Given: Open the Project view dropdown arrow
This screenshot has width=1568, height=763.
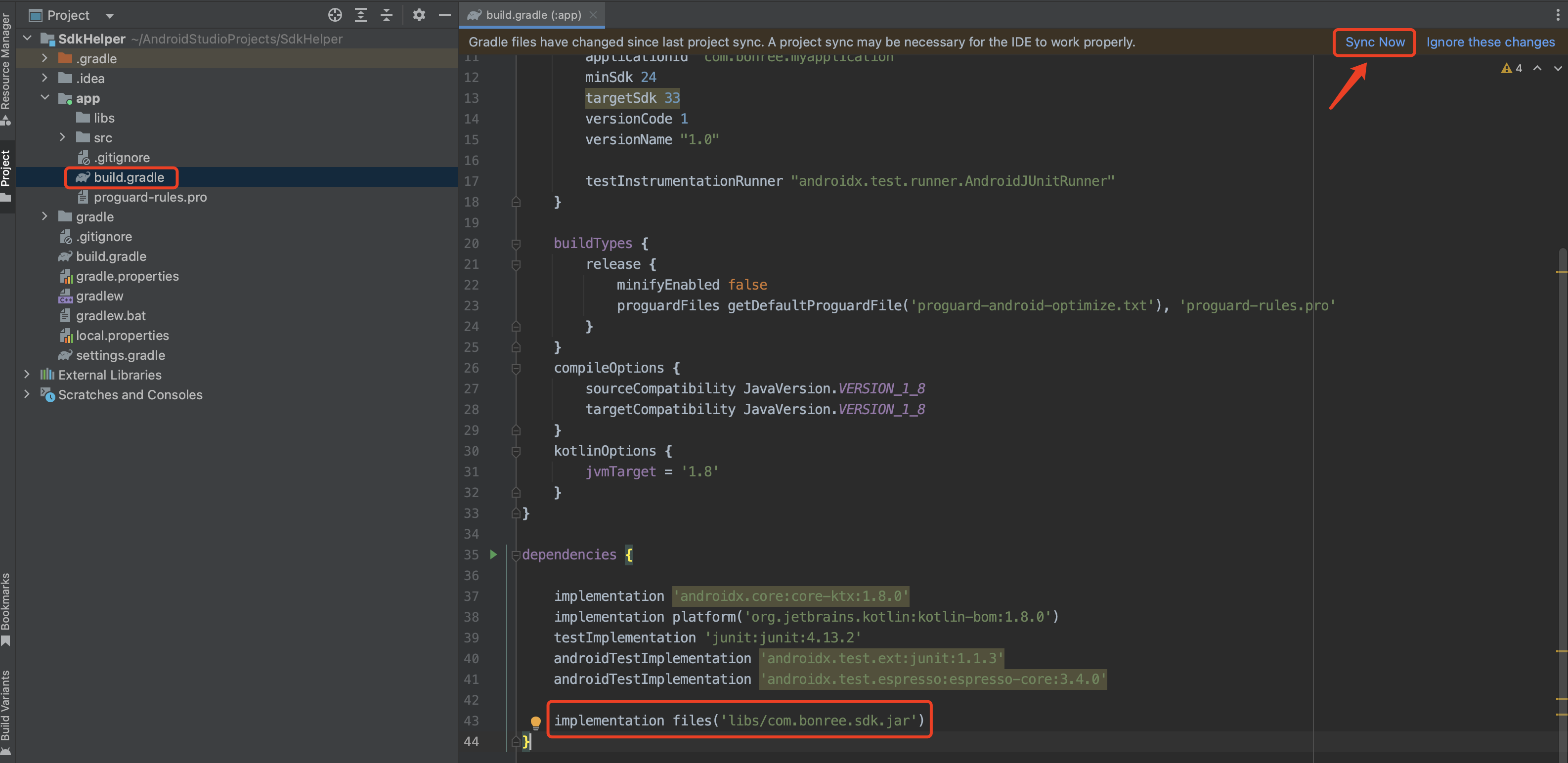Looking at the screenshot, I should pyautogui.click(x=110, y=15).
